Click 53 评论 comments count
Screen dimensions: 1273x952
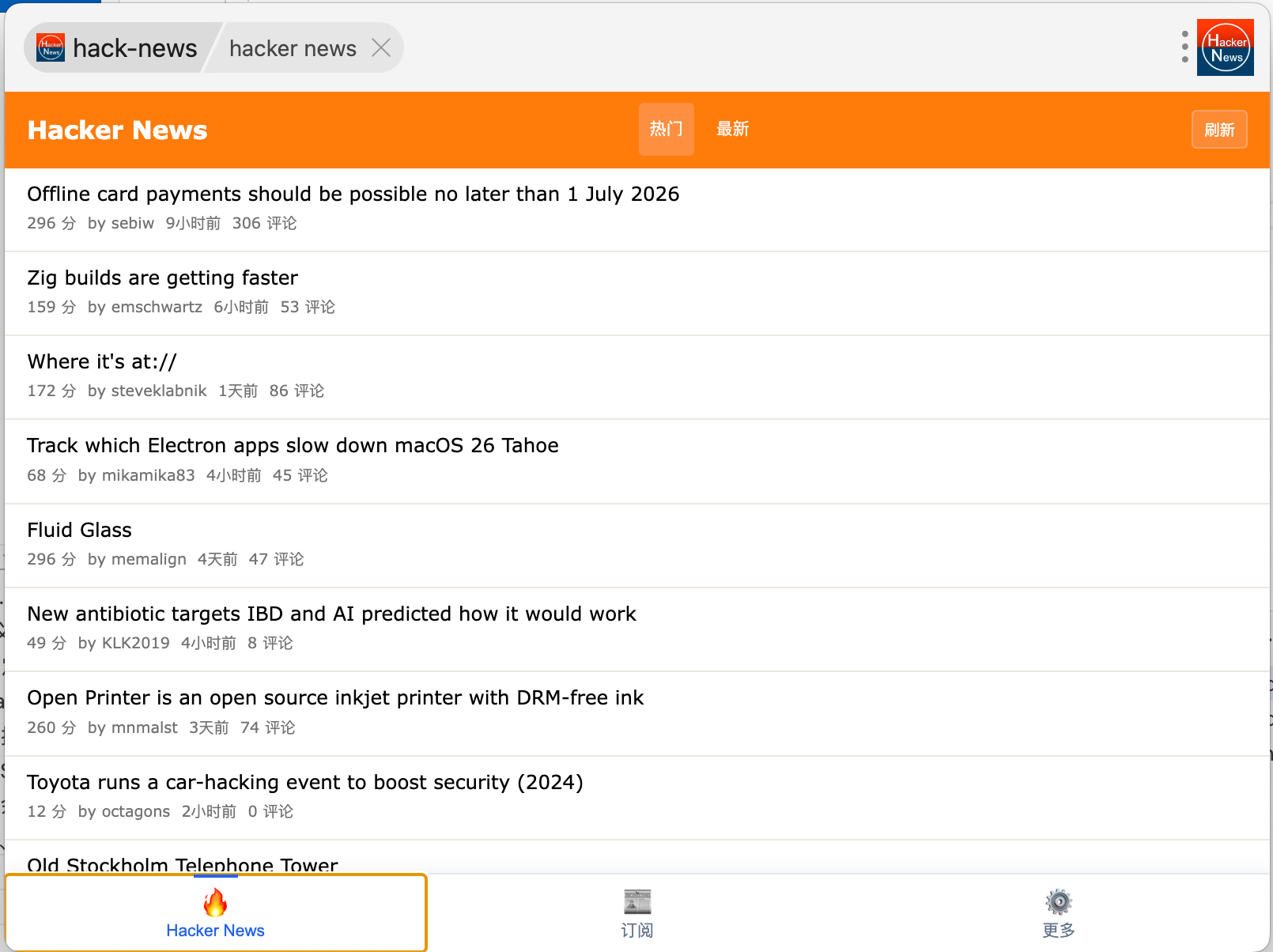point(308,308)
